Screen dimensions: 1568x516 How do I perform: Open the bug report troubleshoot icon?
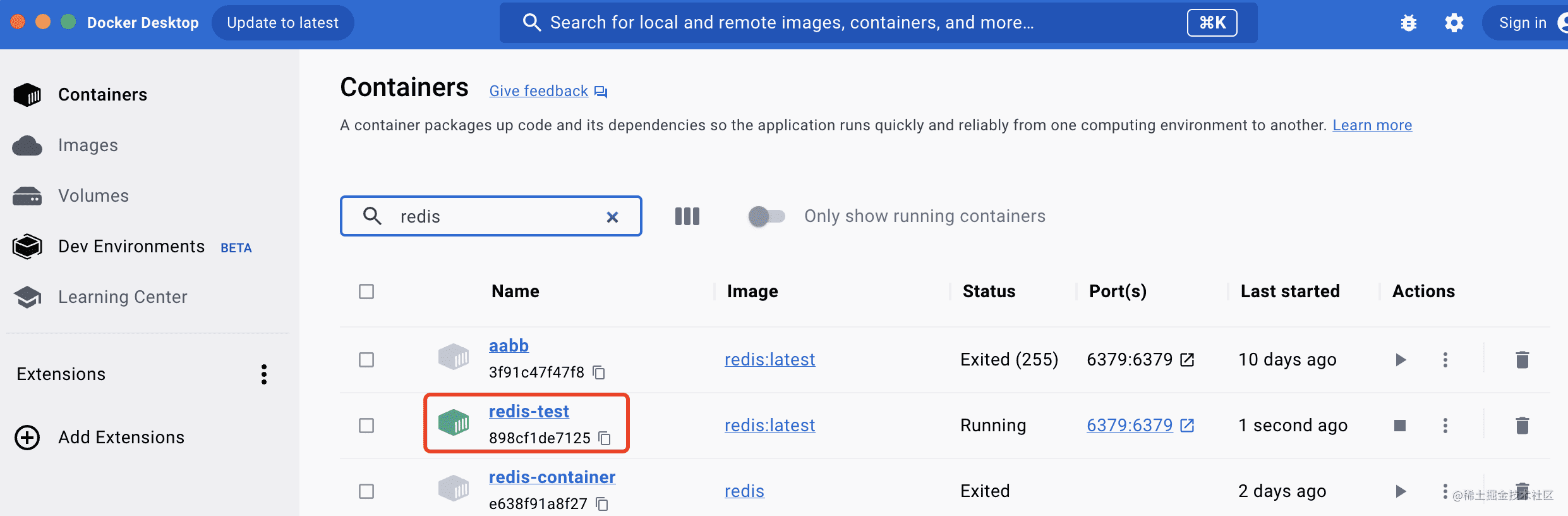tap(1408, 23)
